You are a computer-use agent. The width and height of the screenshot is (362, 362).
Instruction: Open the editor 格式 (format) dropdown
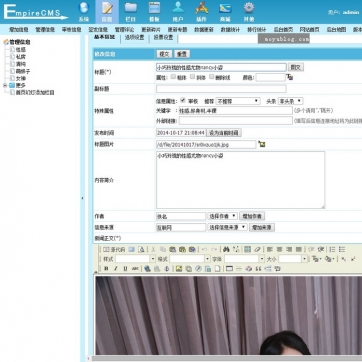[190, 259]
